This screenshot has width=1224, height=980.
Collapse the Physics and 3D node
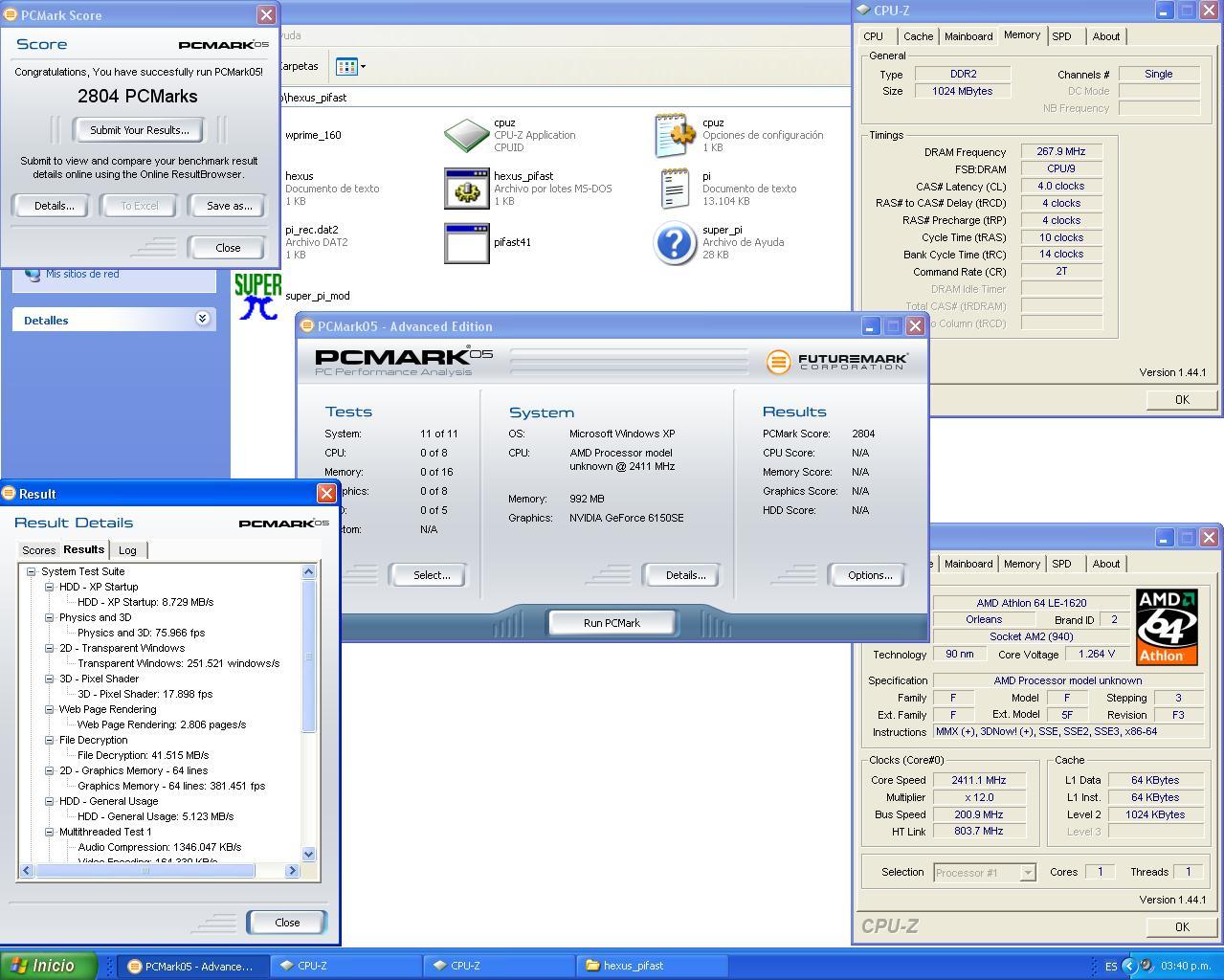[49, 617]
